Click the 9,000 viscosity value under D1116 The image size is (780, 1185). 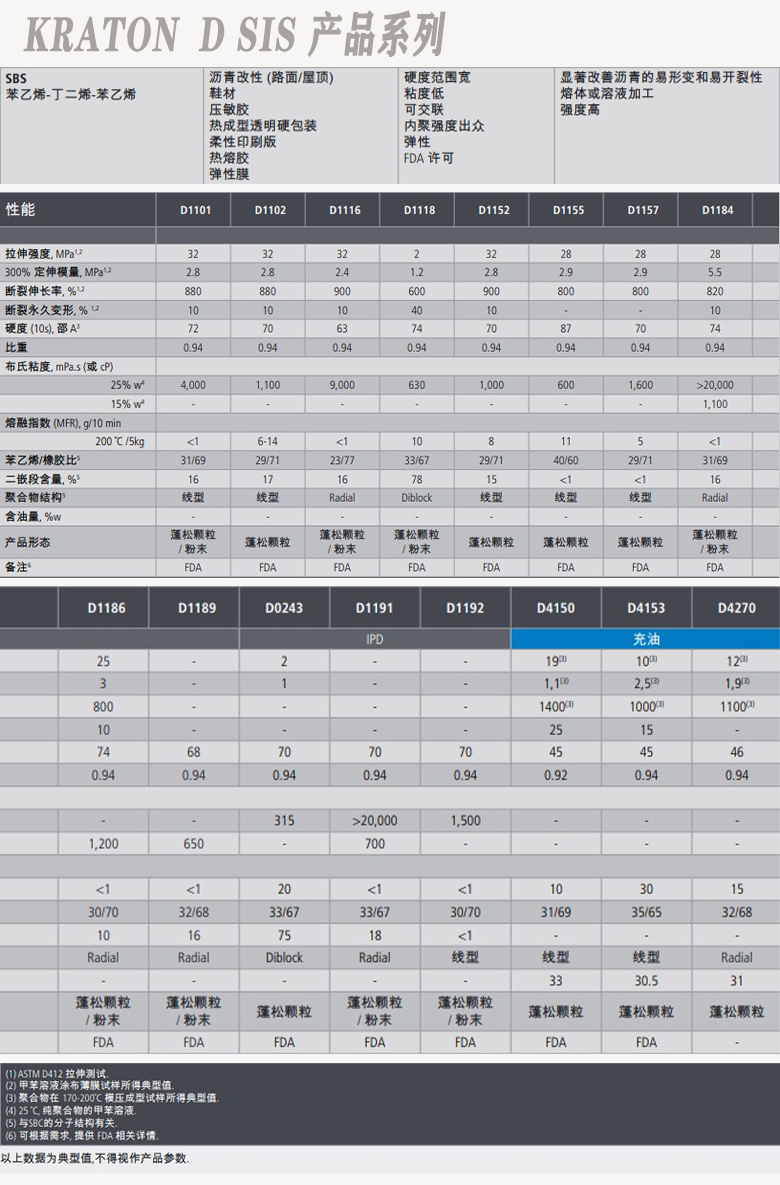click(342, 385)
